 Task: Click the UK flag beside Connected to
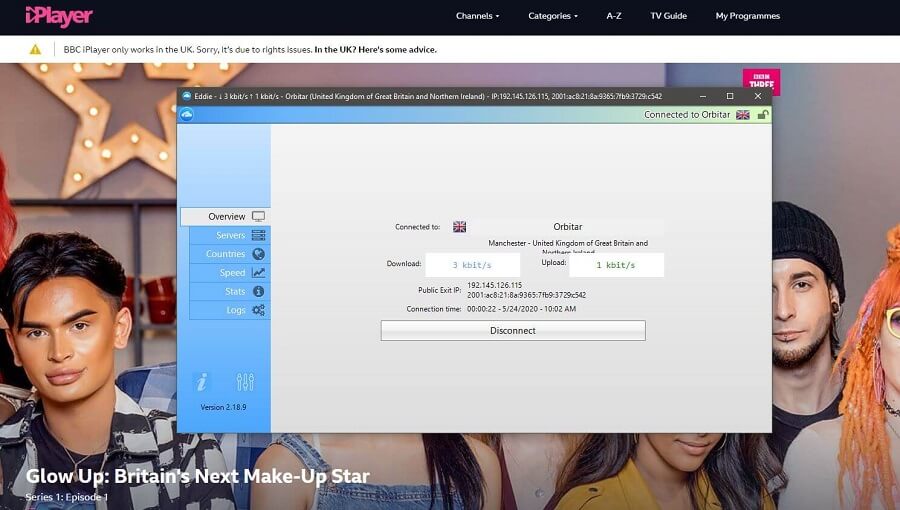point(459,227)
